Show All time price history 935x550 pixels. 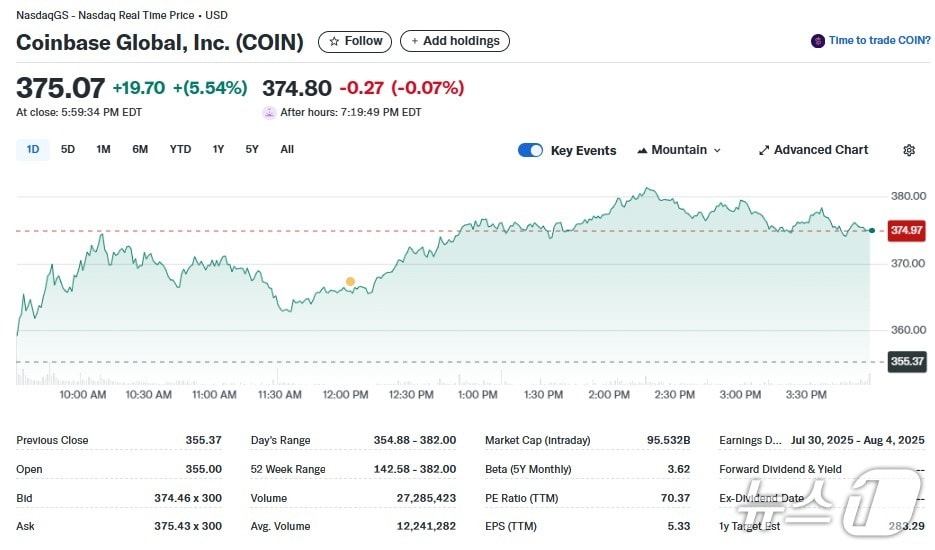tap(287, 150)
